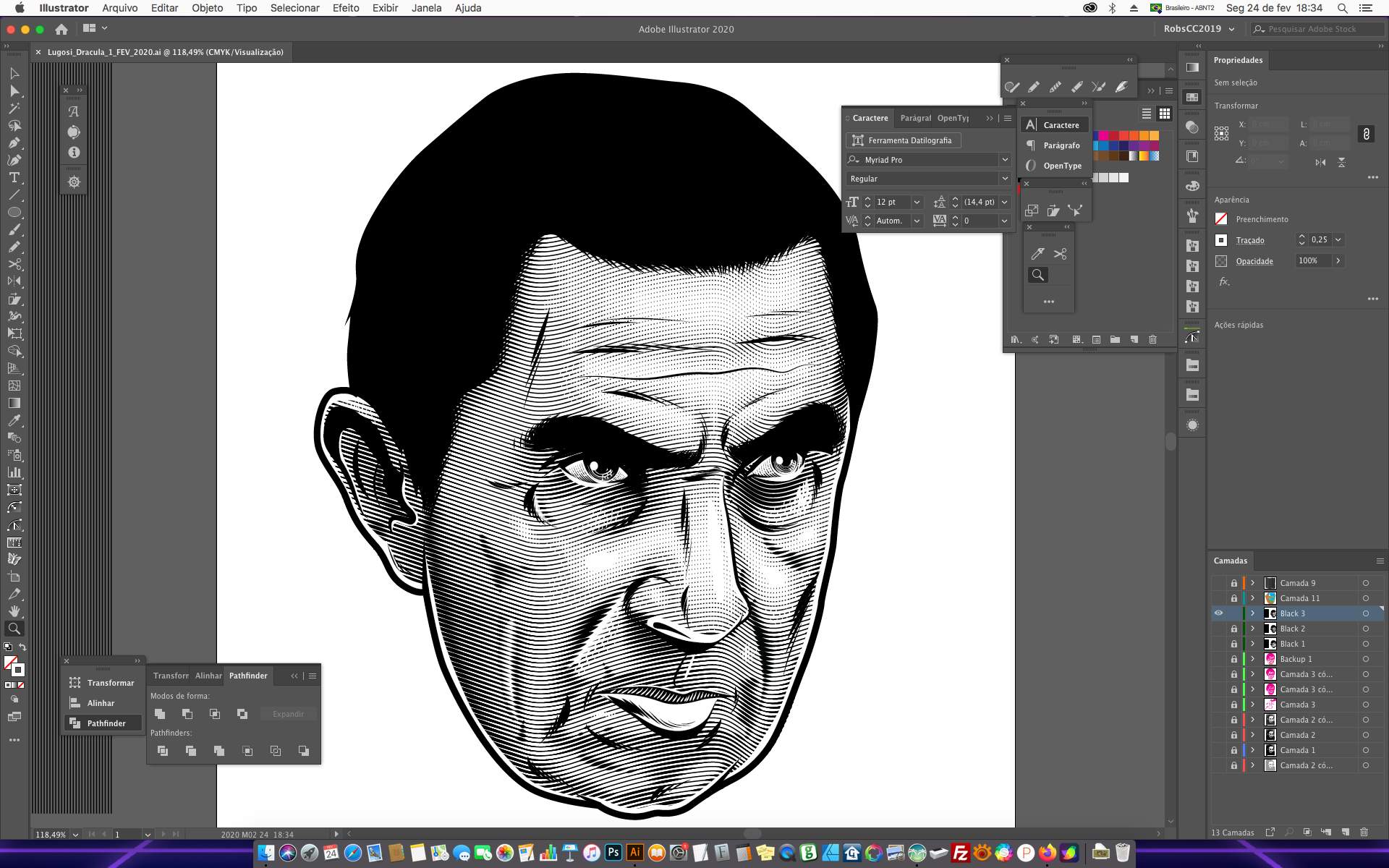Select the Gradient tool in left toolbar
1389x868 pixels.
coord(14,403)
